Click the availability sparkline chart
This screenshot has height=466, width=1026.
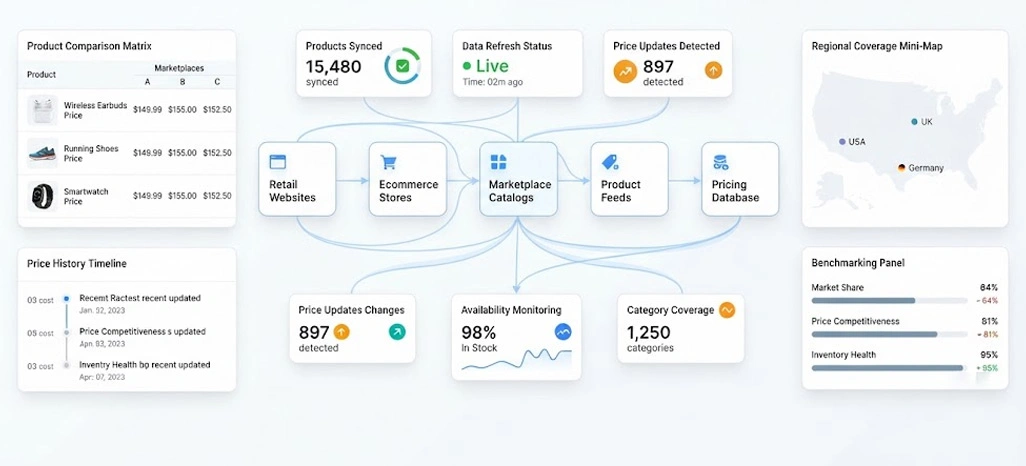pyautogui.click(x=516, y=359)
